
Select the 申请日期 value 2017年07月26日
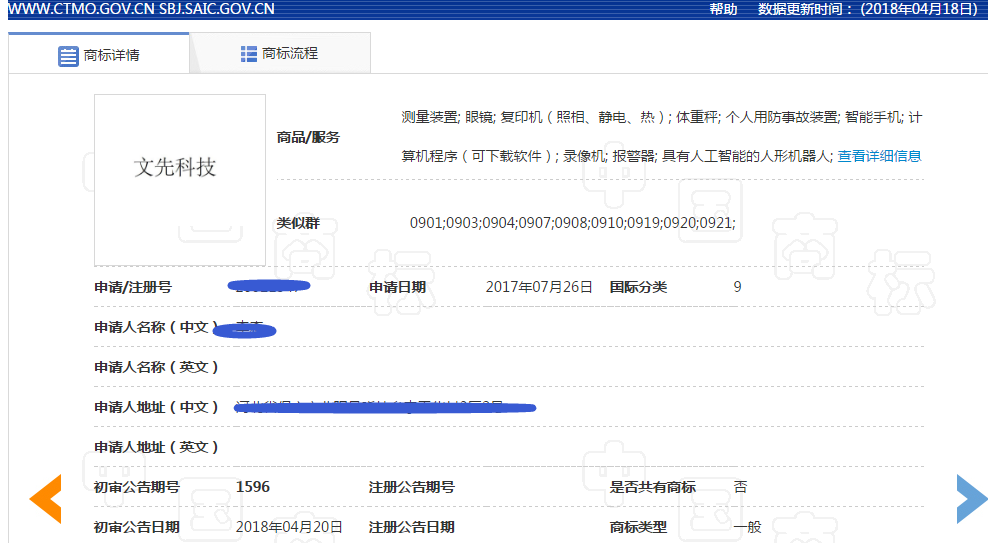coord(539,287)
